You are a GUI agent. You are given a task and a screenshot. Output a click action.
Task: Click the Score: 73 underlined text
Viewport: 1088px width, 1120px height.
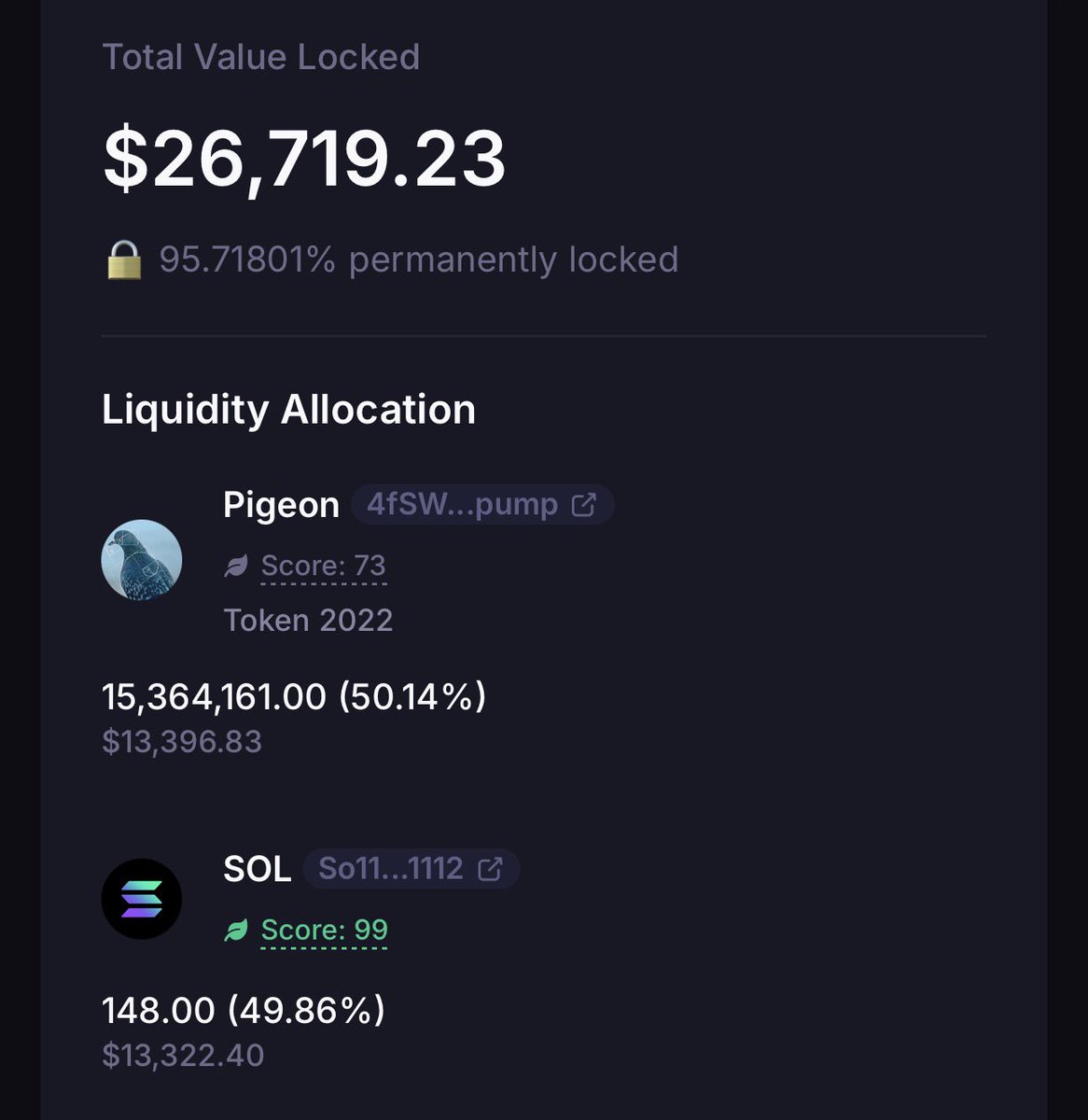323,566
